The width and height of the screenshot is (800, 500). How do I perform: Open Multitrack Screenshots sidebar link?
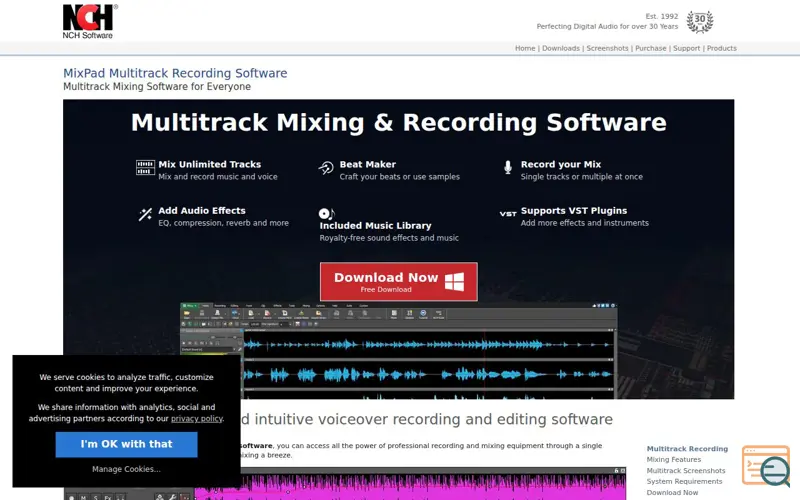point(686,470)
